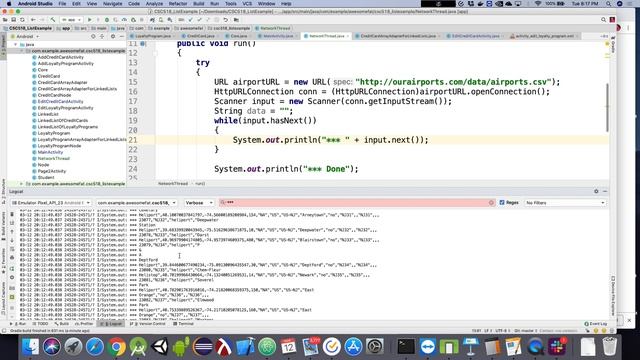Run the app with the green play icon
Viewport: 640px width, 360px height.
pyautogui.click(x=89, y=20)
